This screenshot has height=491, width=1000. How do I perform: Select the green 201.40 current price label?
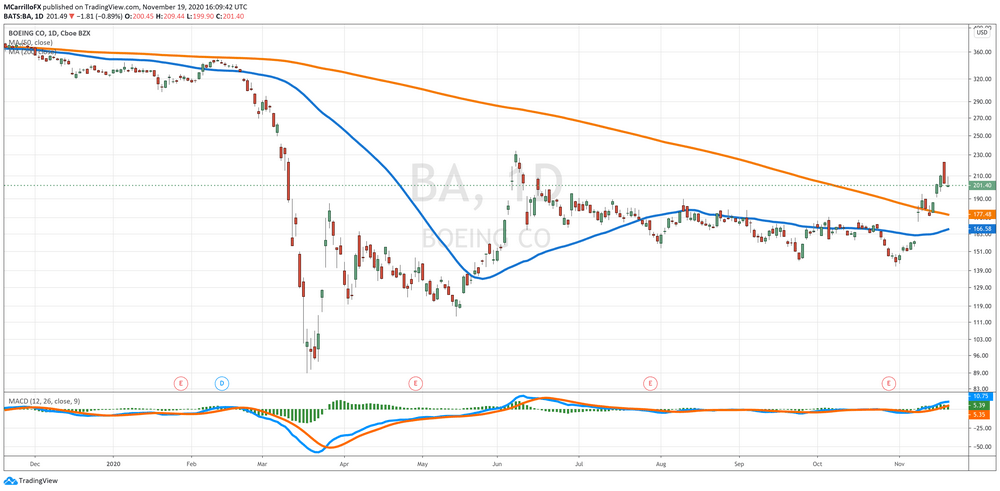[982, 186]
